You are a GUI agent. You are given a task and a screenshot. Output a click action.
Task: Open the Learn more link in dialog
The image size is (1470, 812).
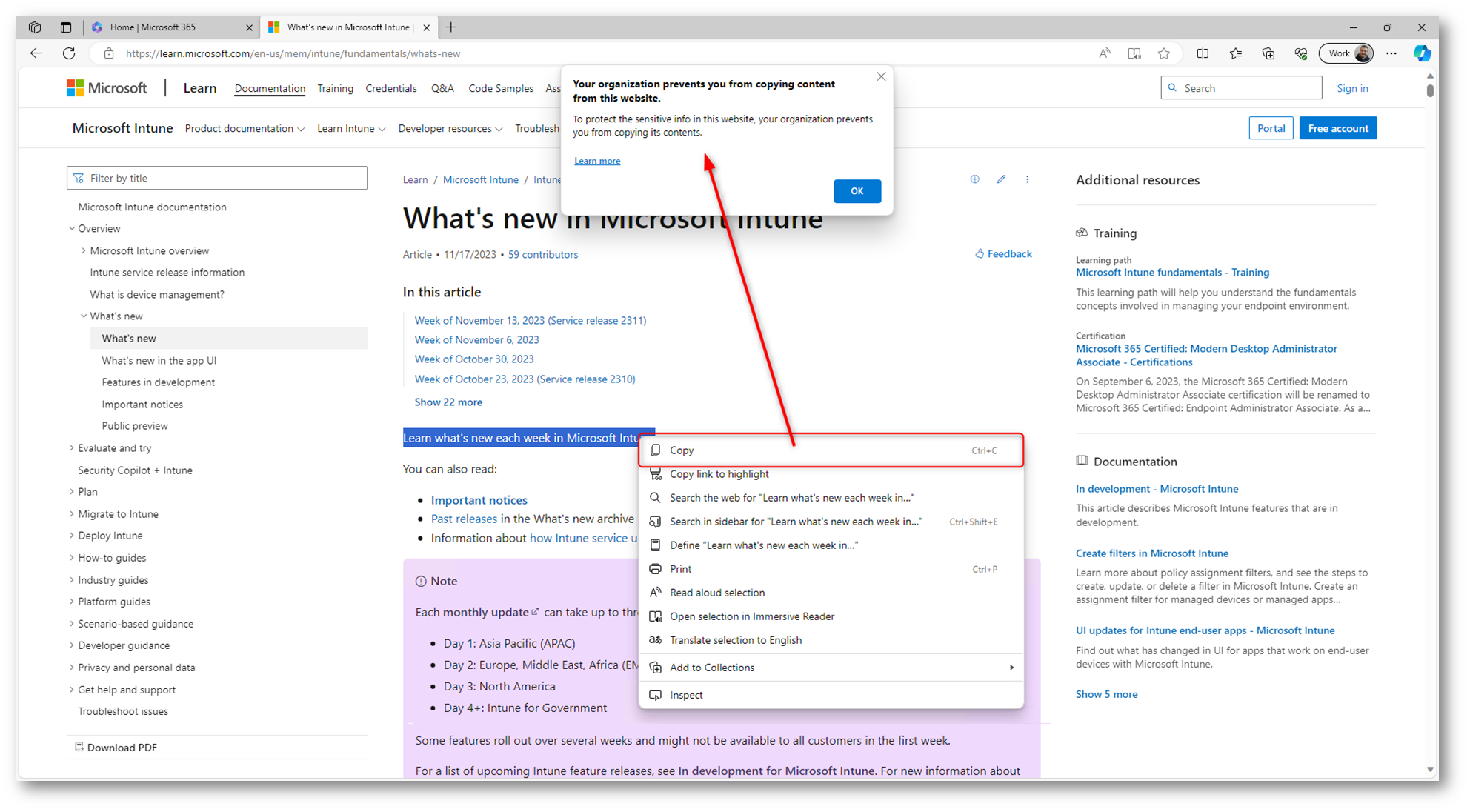pos(597,161)
